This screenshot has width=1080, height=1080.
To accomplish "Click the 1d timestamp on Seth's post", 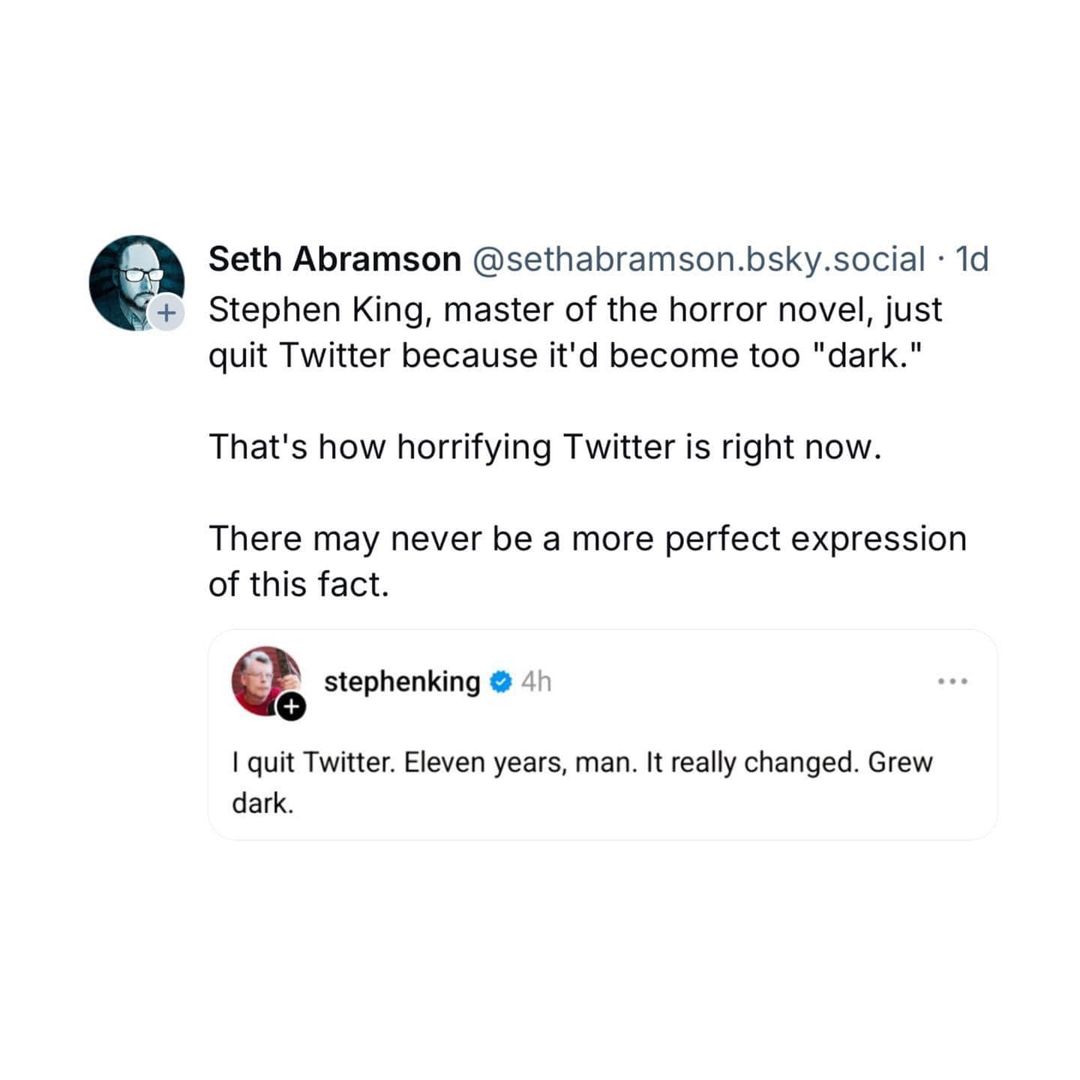I will coord(971,259).
